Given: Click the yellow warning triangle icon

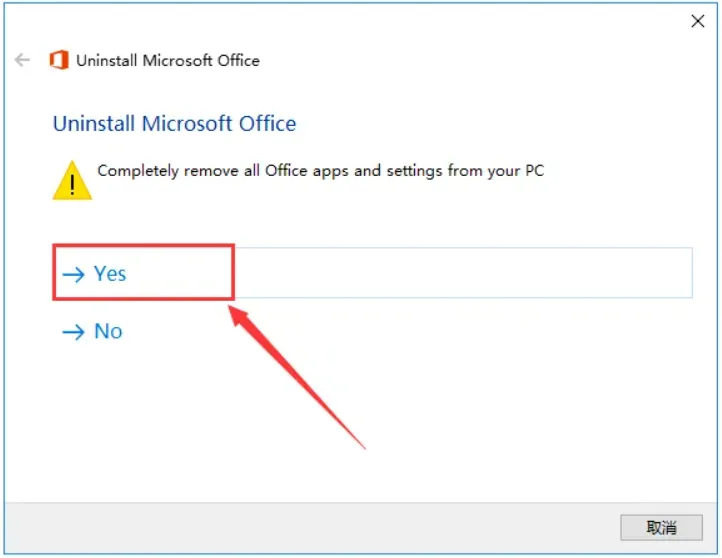Looking at the screenshot, I should point(72,180).
